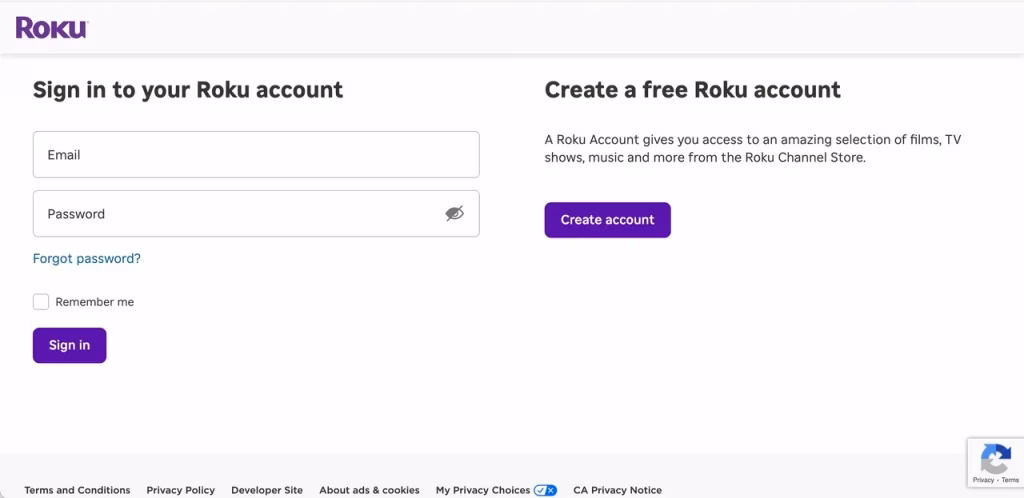Click the Create account button
The width and height of the screenshot is (1024, 498).
tap(607, 220)
